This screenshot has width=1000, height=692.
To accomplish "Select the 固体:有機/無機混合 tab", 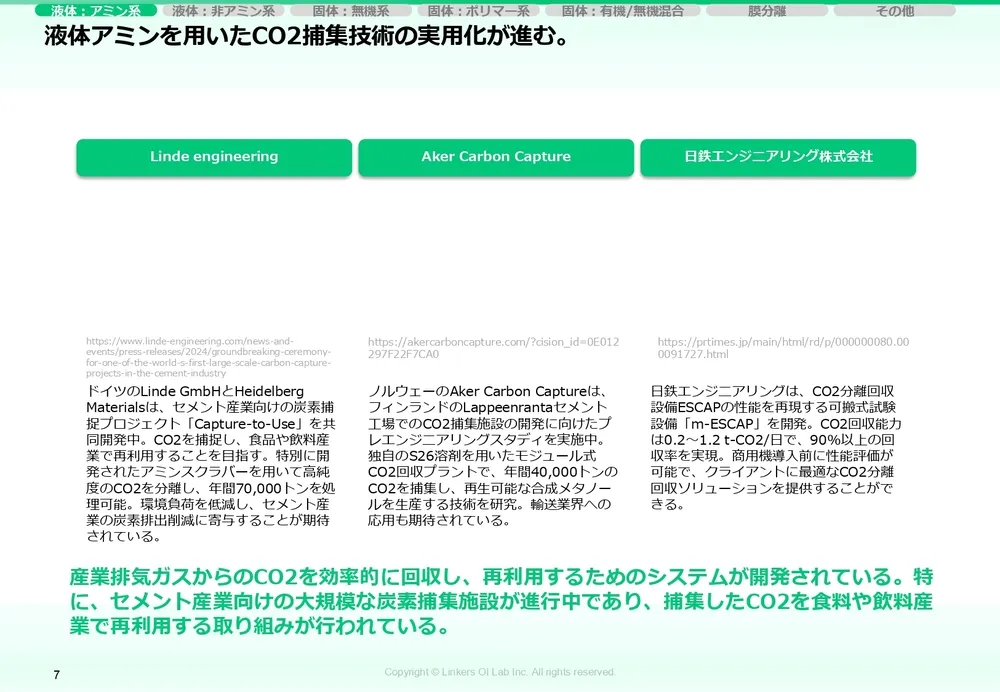I will pos(621,10).
